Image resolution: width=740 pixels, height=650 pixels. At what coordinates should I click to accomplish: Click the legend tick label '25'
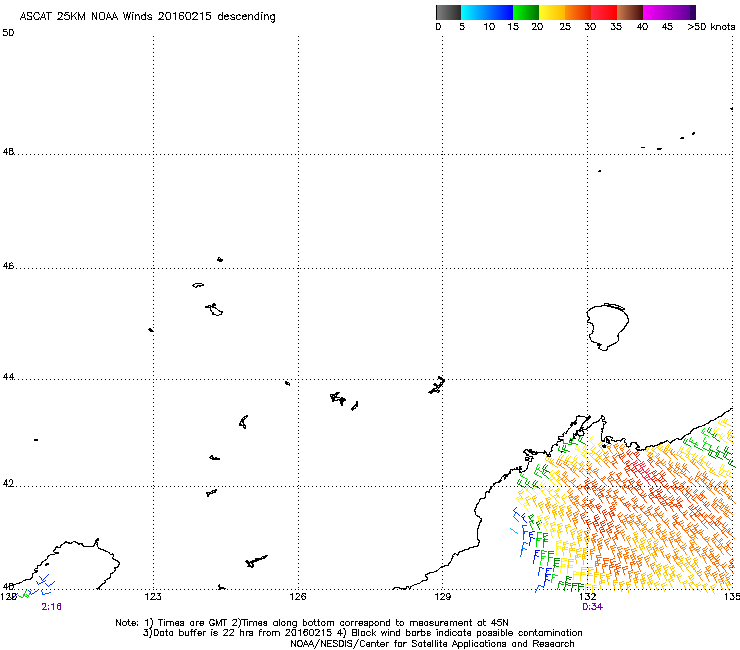point(565,27)
